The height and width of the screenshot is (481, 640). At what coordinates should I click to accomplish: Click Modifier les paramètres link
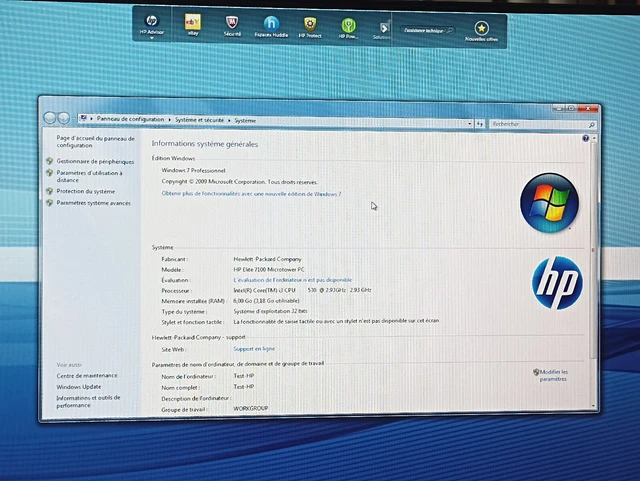(553, 375)
